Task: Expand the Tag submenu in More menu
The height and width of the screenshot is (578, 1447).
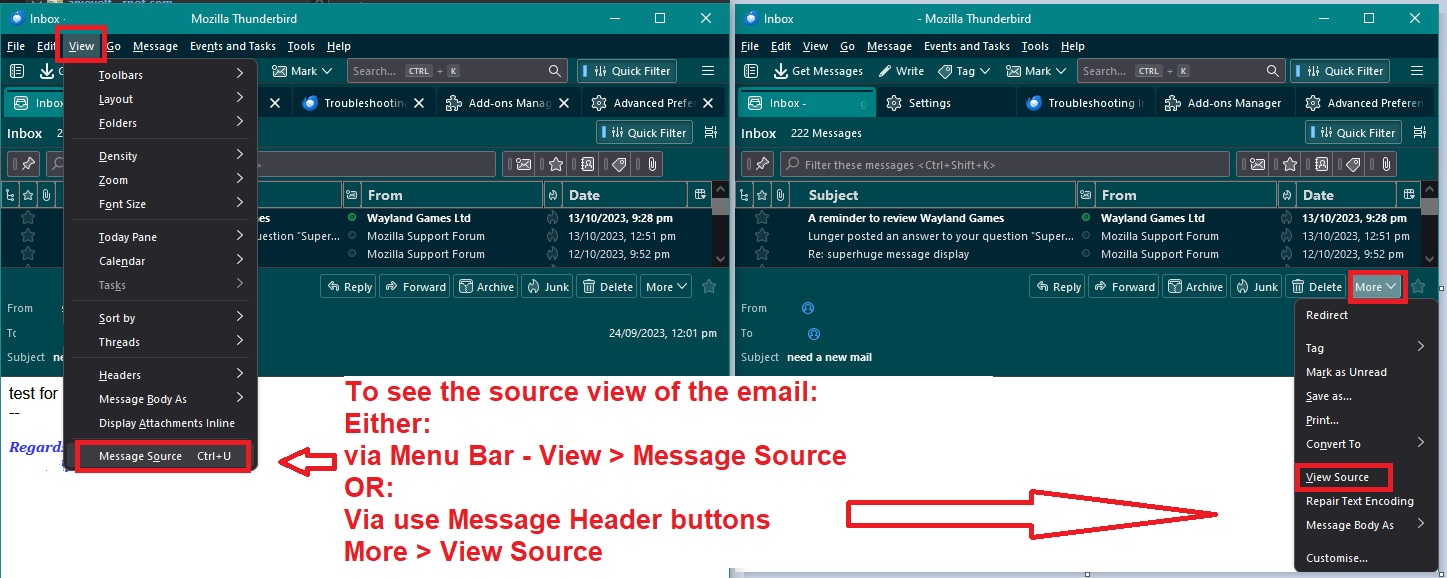Action: coord(1365,348)
